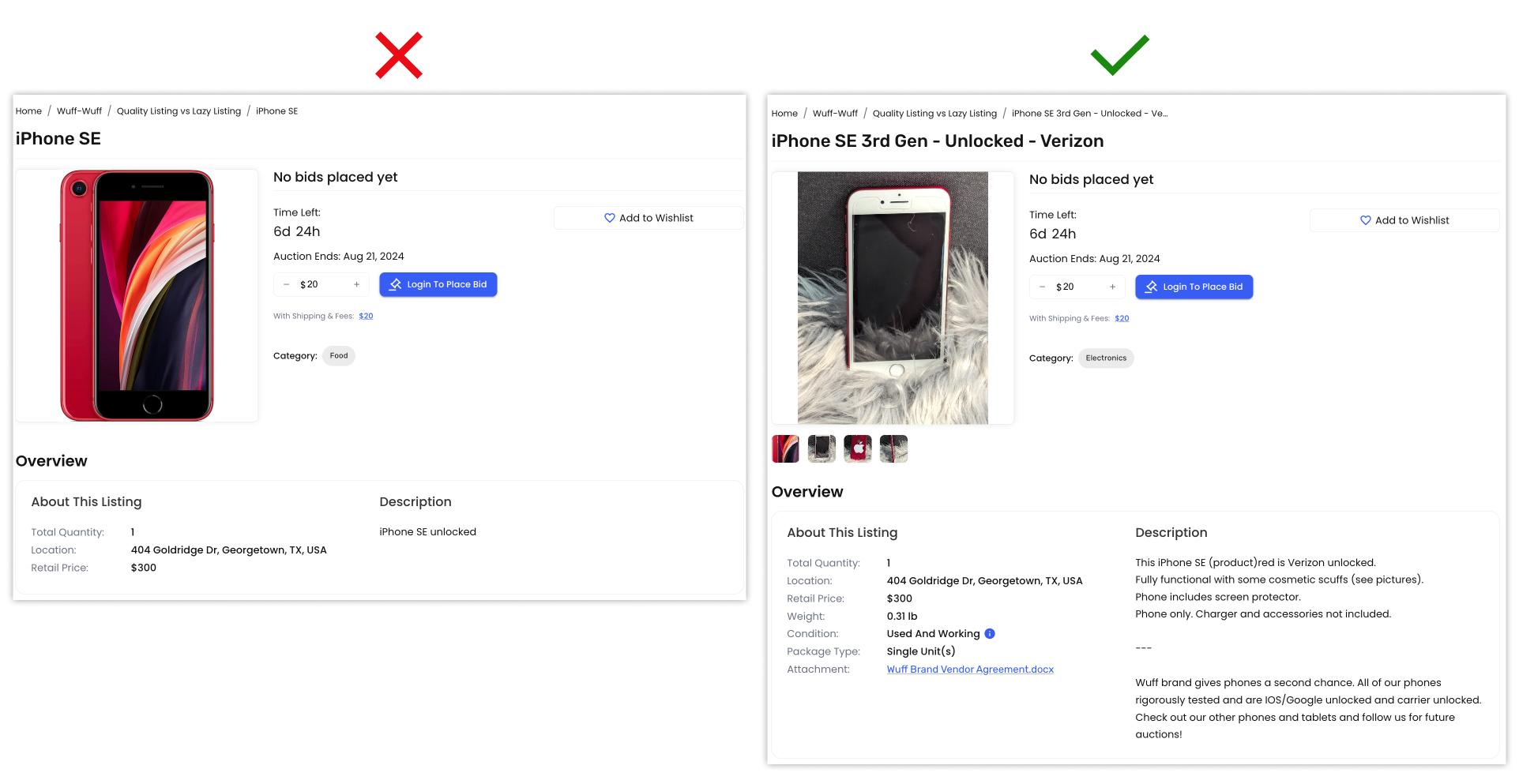Click the iPhone SE breadcrumb text
Viewport: 1519px width, 784px height.
[x=276, y=111]
